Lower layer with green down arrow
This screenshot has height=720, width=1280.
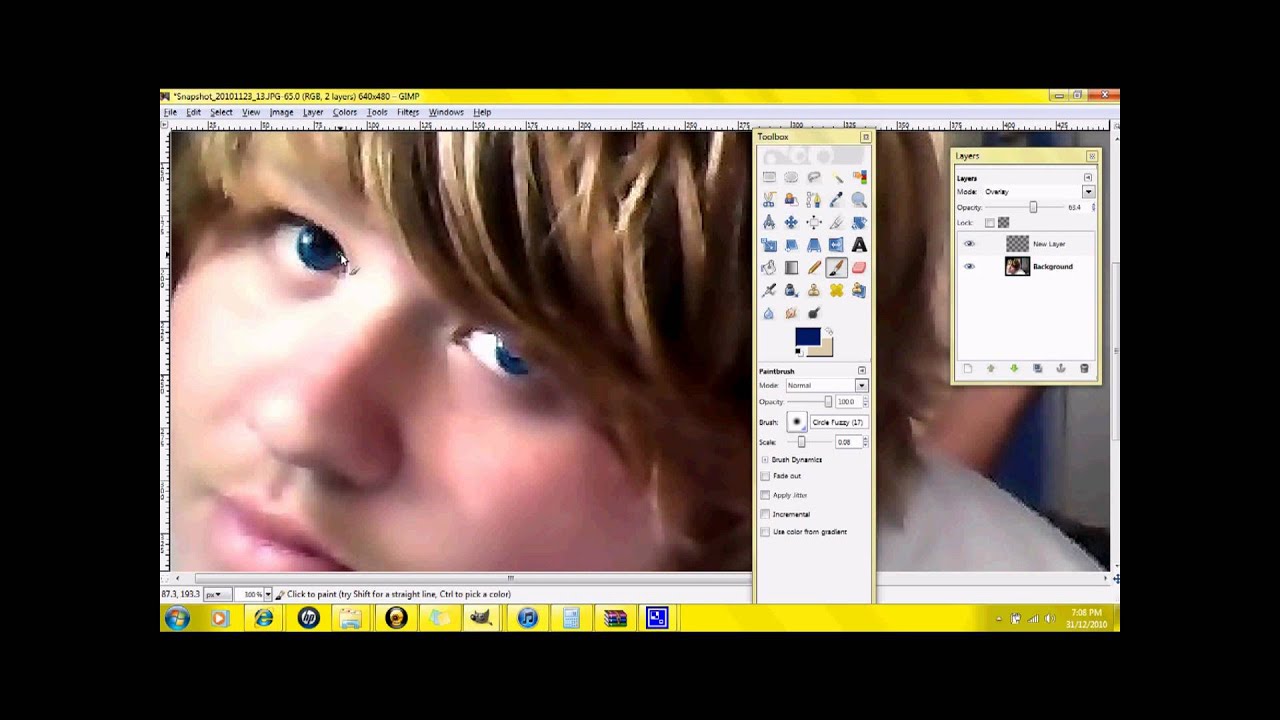(x=1014, y=369)
